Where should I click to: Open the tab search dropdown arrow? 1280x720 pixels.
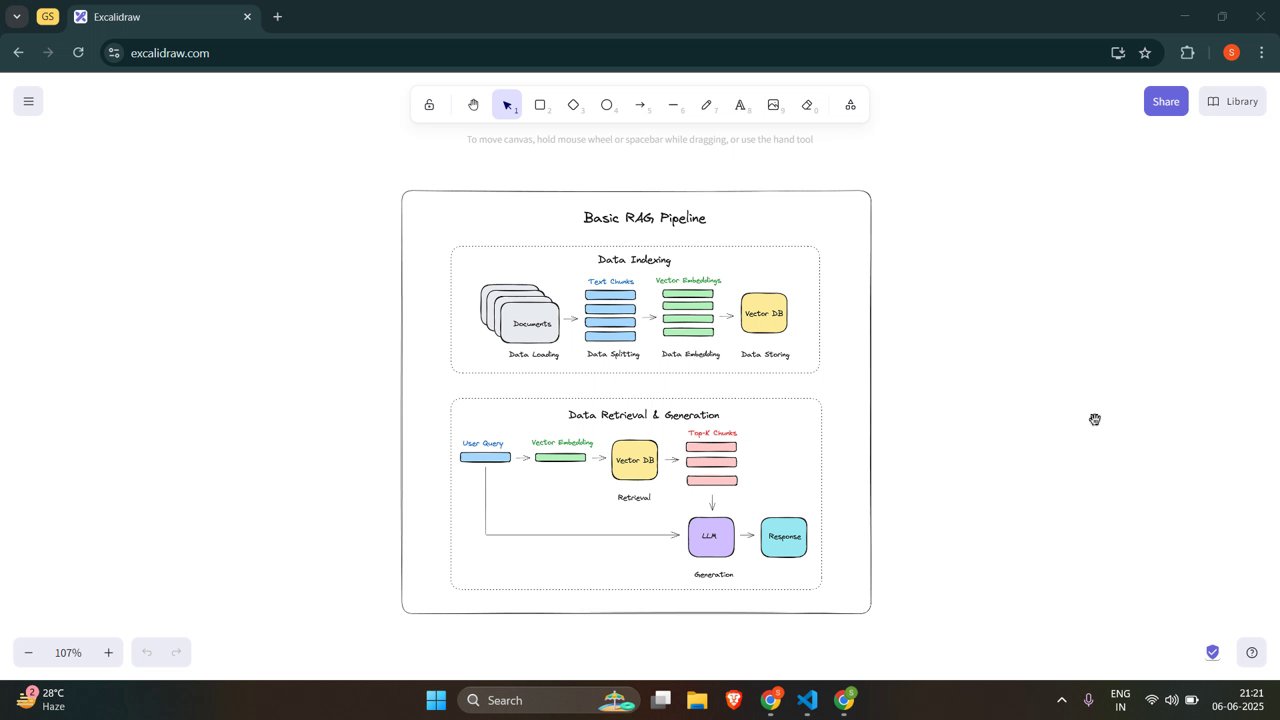click(17, 17)
